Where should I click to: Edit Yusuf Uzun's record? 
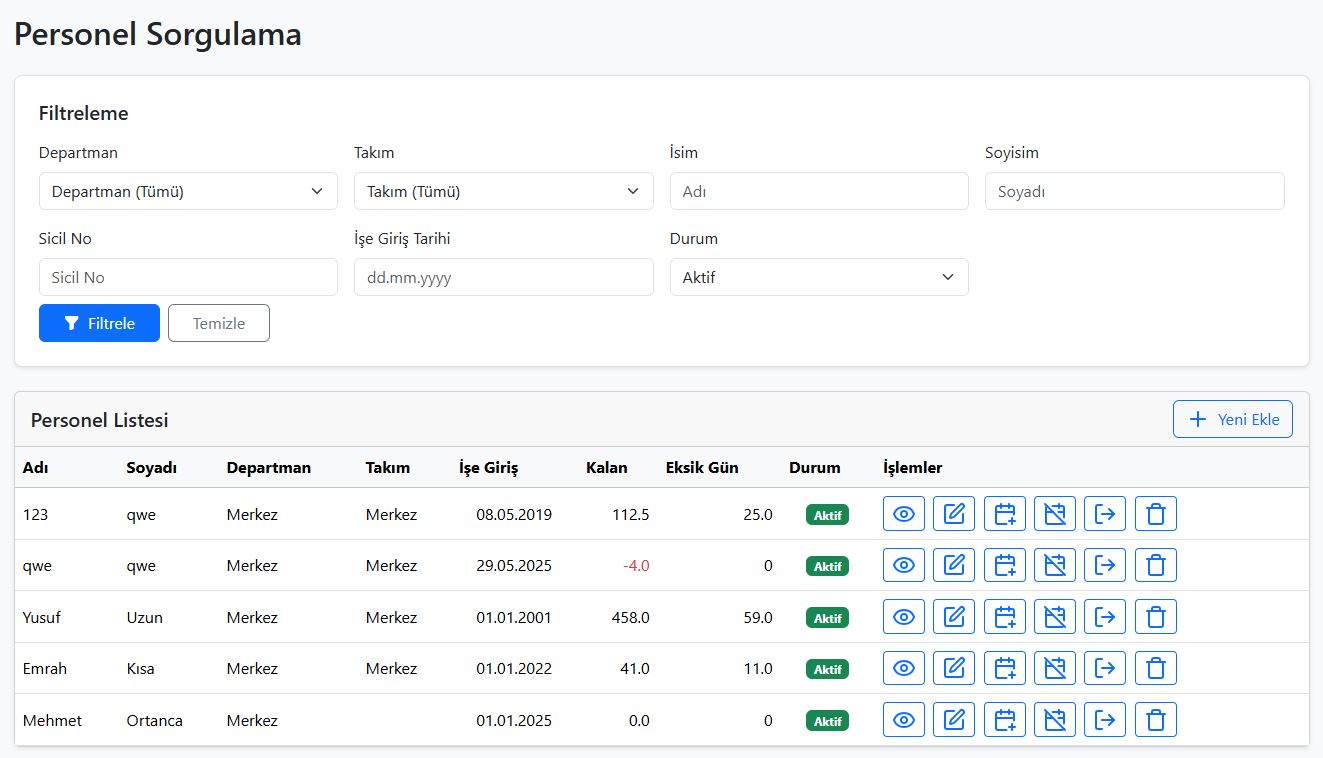coord(954,617)
